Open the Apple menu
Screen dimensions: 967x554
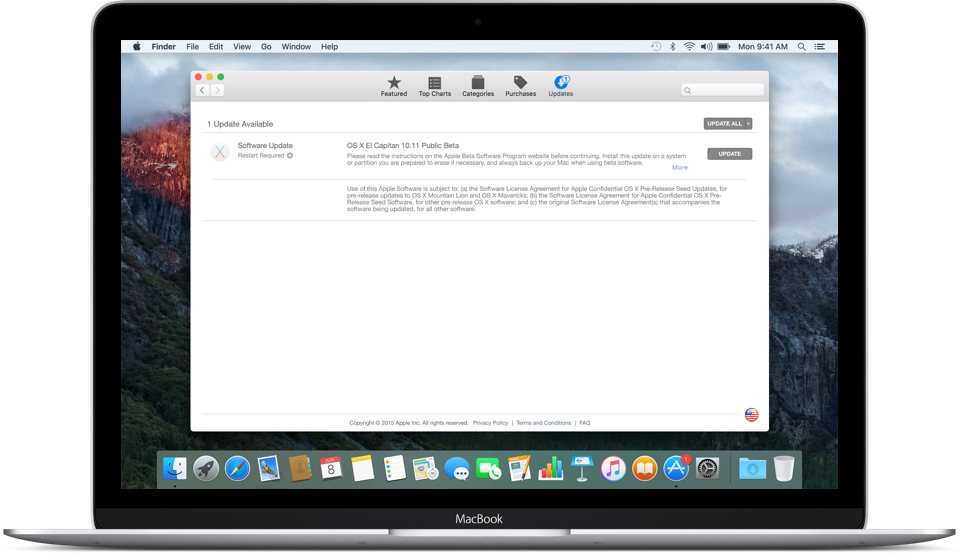137,46
